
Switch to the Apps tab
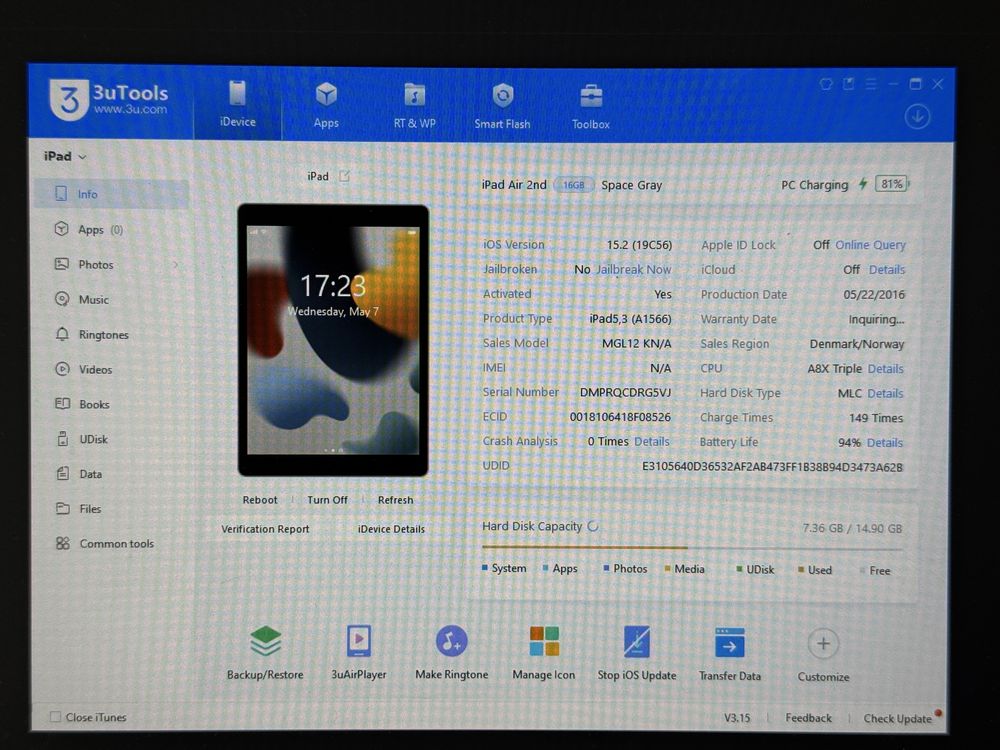(326, 105)
